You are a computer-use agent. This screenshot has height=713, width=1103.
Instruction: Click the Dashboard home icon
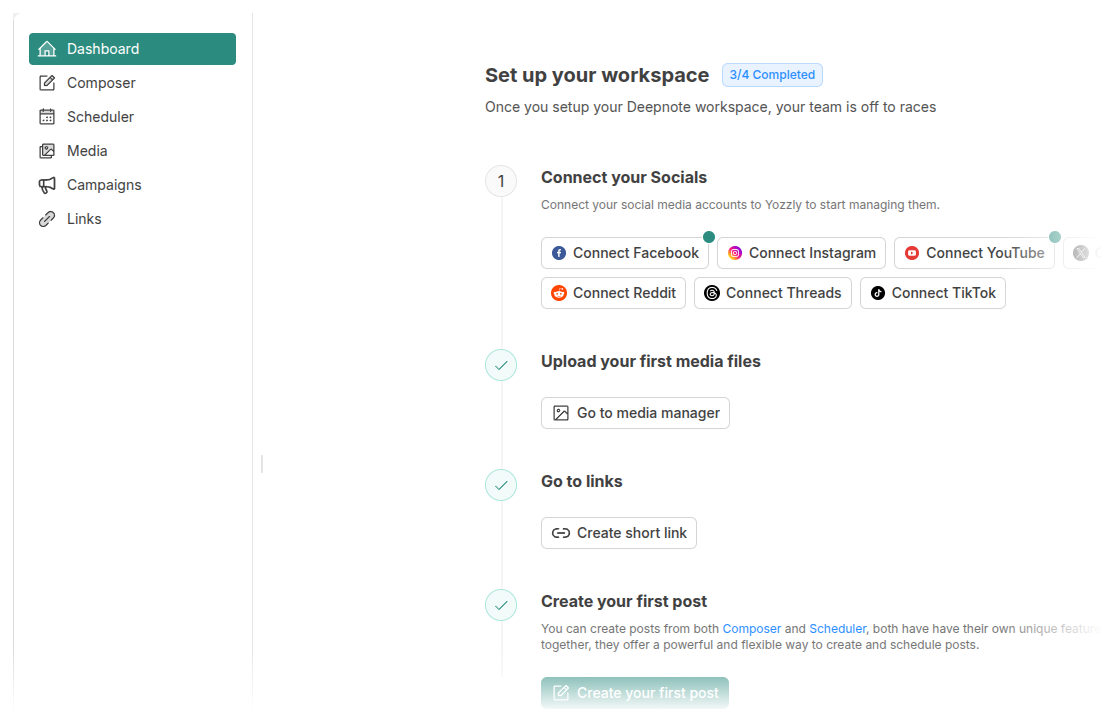47,49
